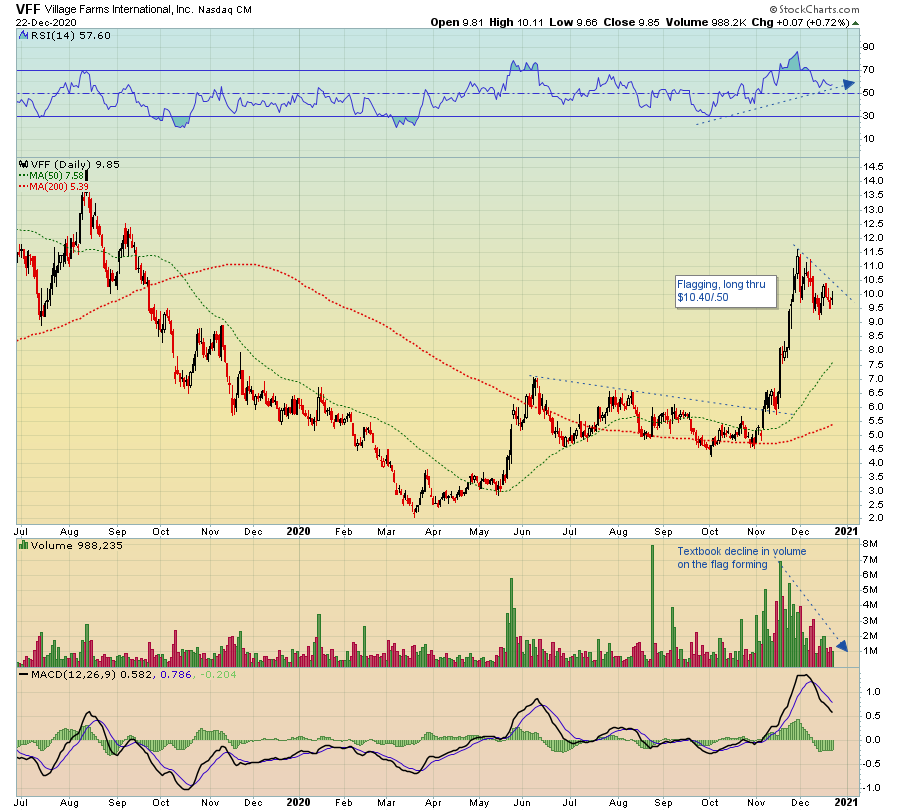Screen dimensions: 900x811
Task: Click the 0.0 zero-line label on the MACD axis
Action: (x=873, y=740)
